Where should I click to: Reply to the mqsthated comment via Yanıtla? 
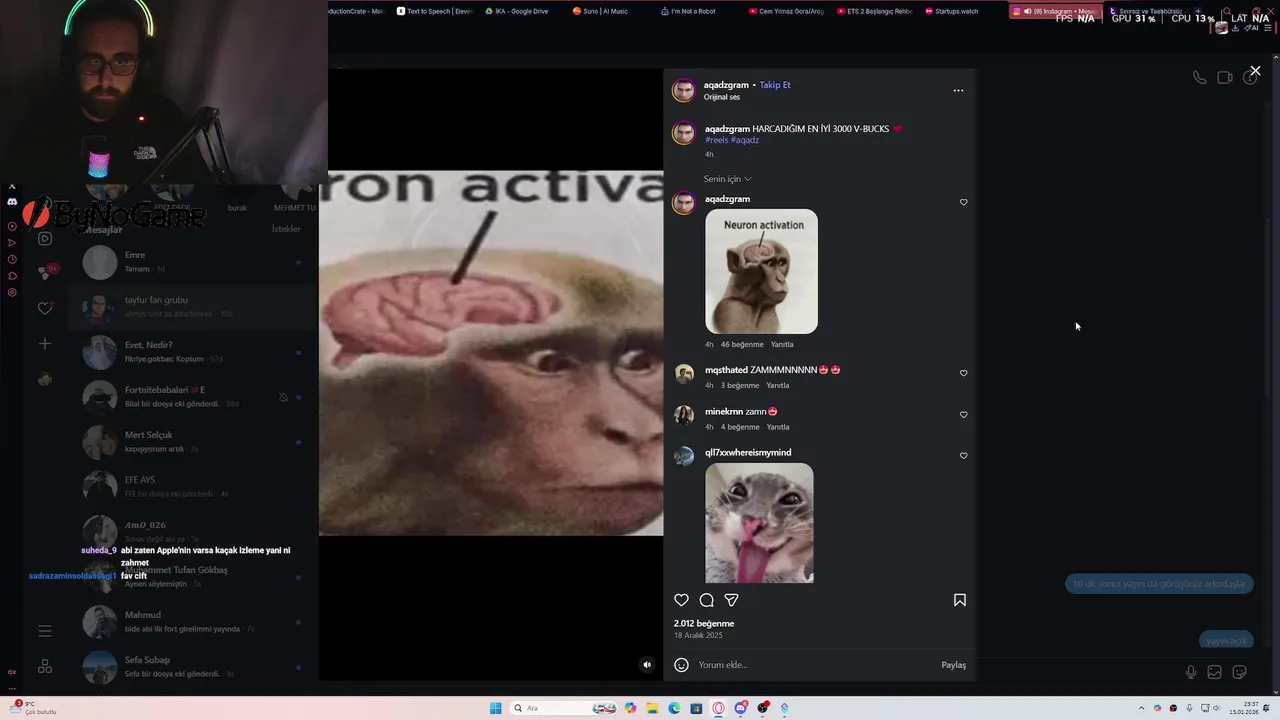coord(778,385)
